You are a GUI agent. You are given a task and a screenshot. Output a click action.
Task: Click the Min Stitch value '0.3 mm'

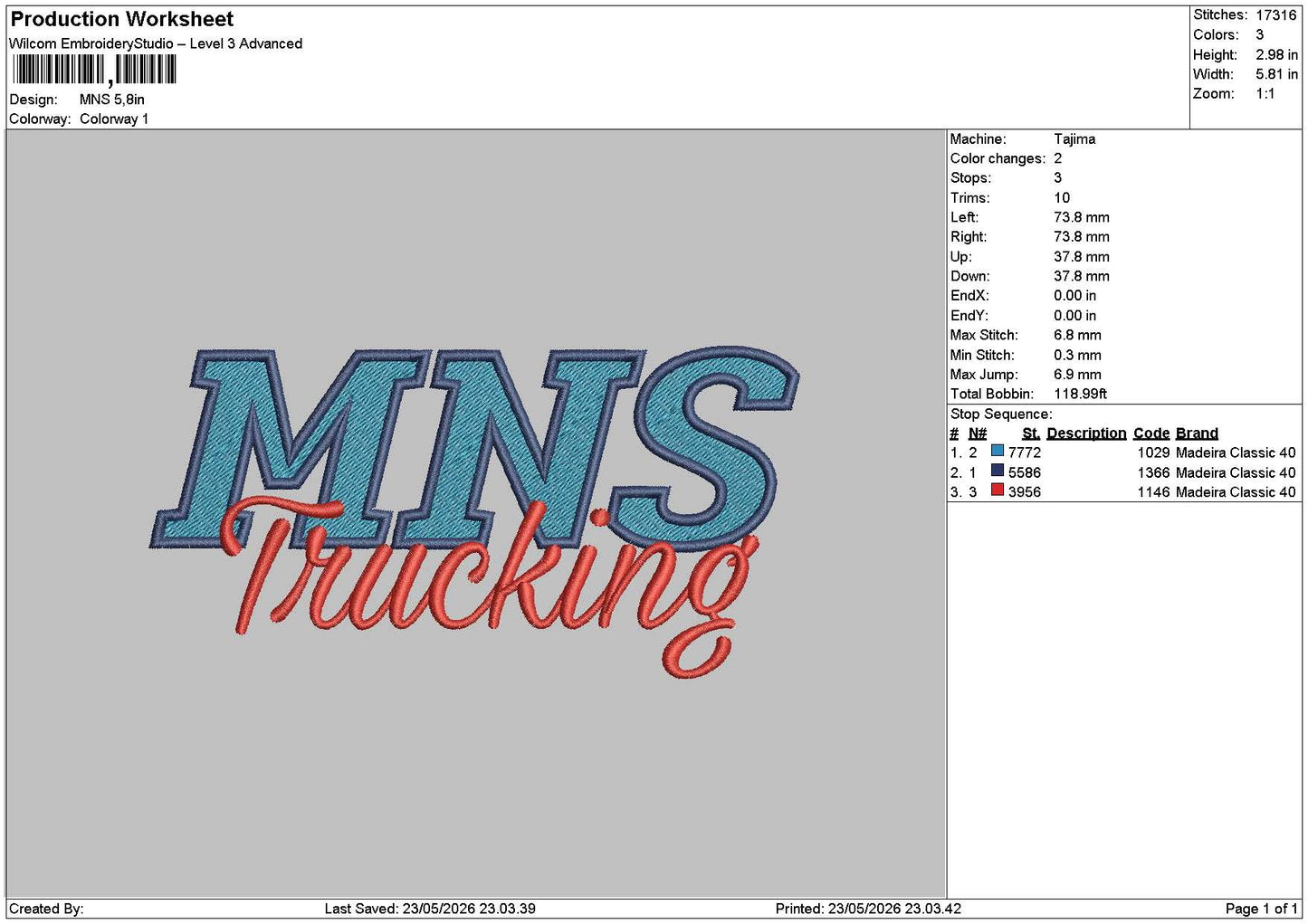[x=1077, y=355]
